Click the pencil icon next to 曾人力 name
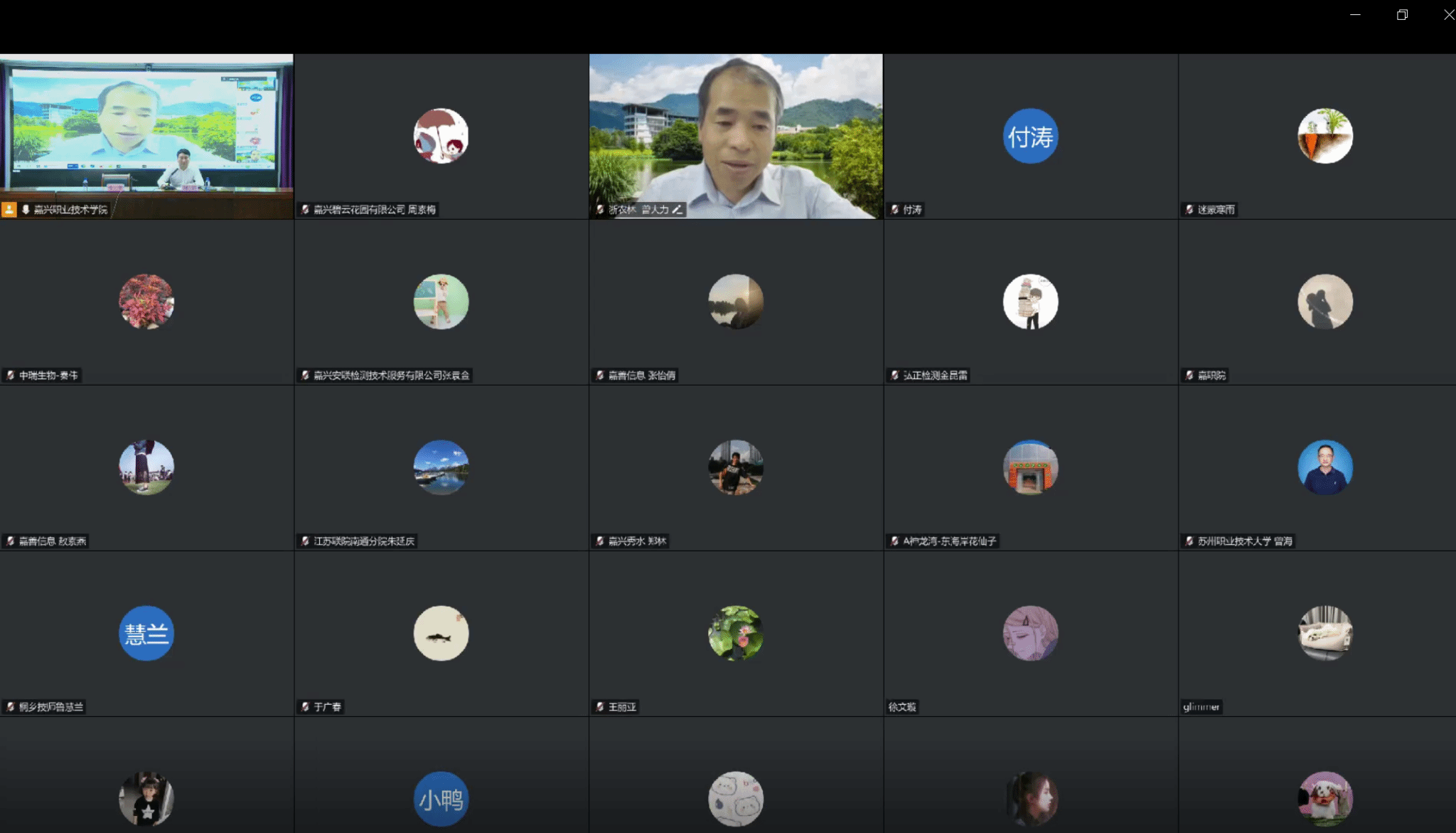Screen dimensions: 1456x833 coord(678,209)
